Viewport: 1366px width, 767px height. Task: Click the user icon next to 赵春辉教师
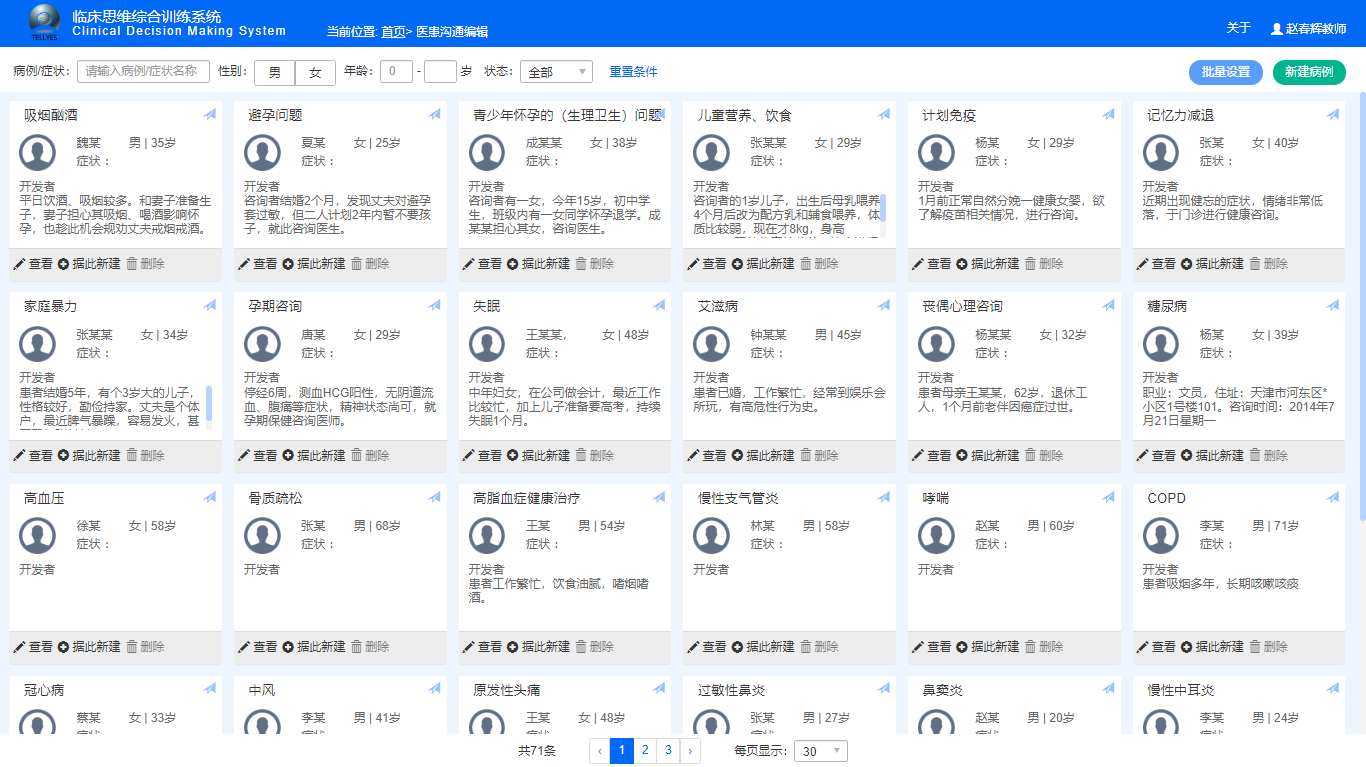(1277, 29)
